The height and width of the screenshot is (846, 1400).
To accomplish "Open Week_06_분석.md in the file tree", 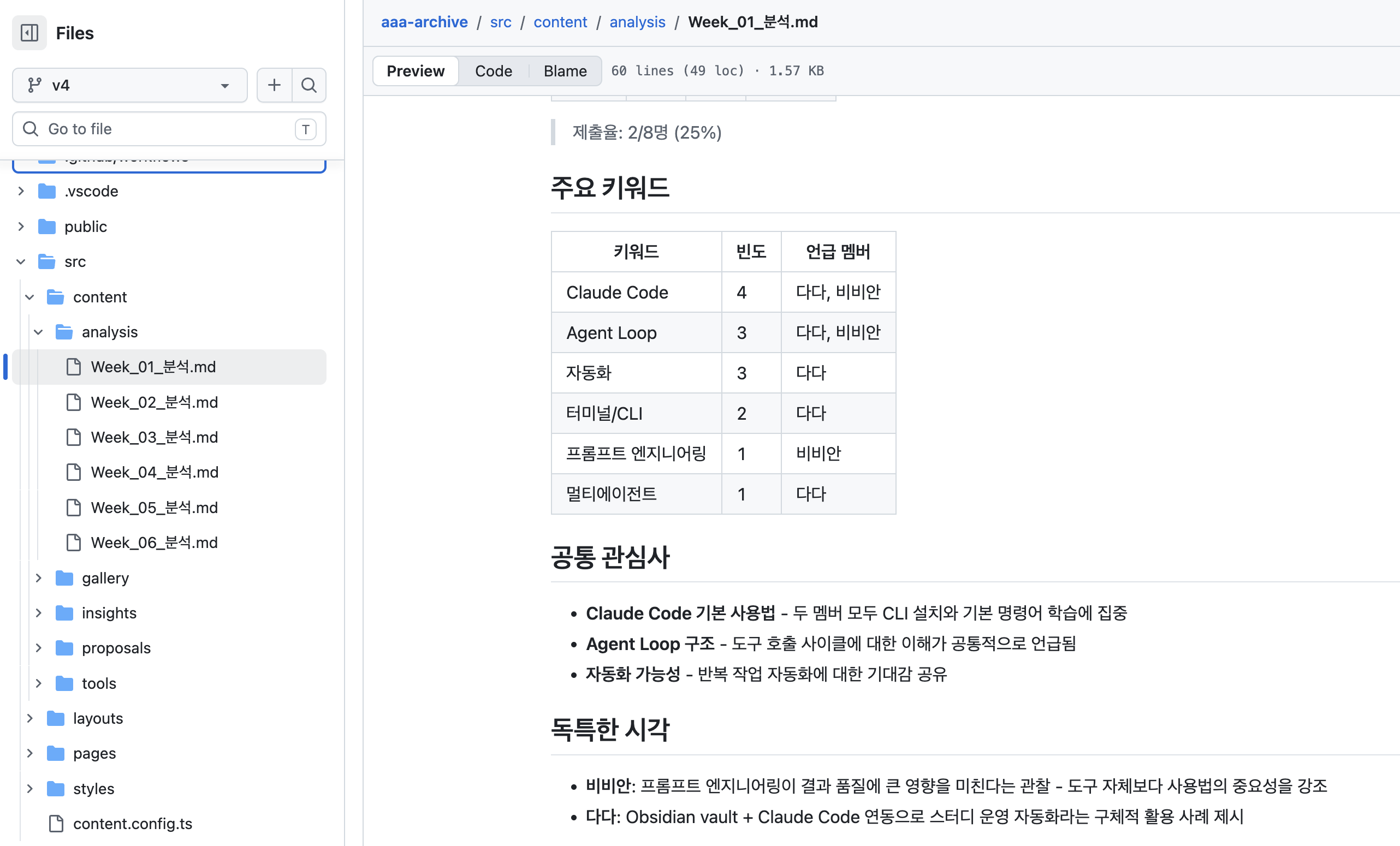I will coord(169,543).
